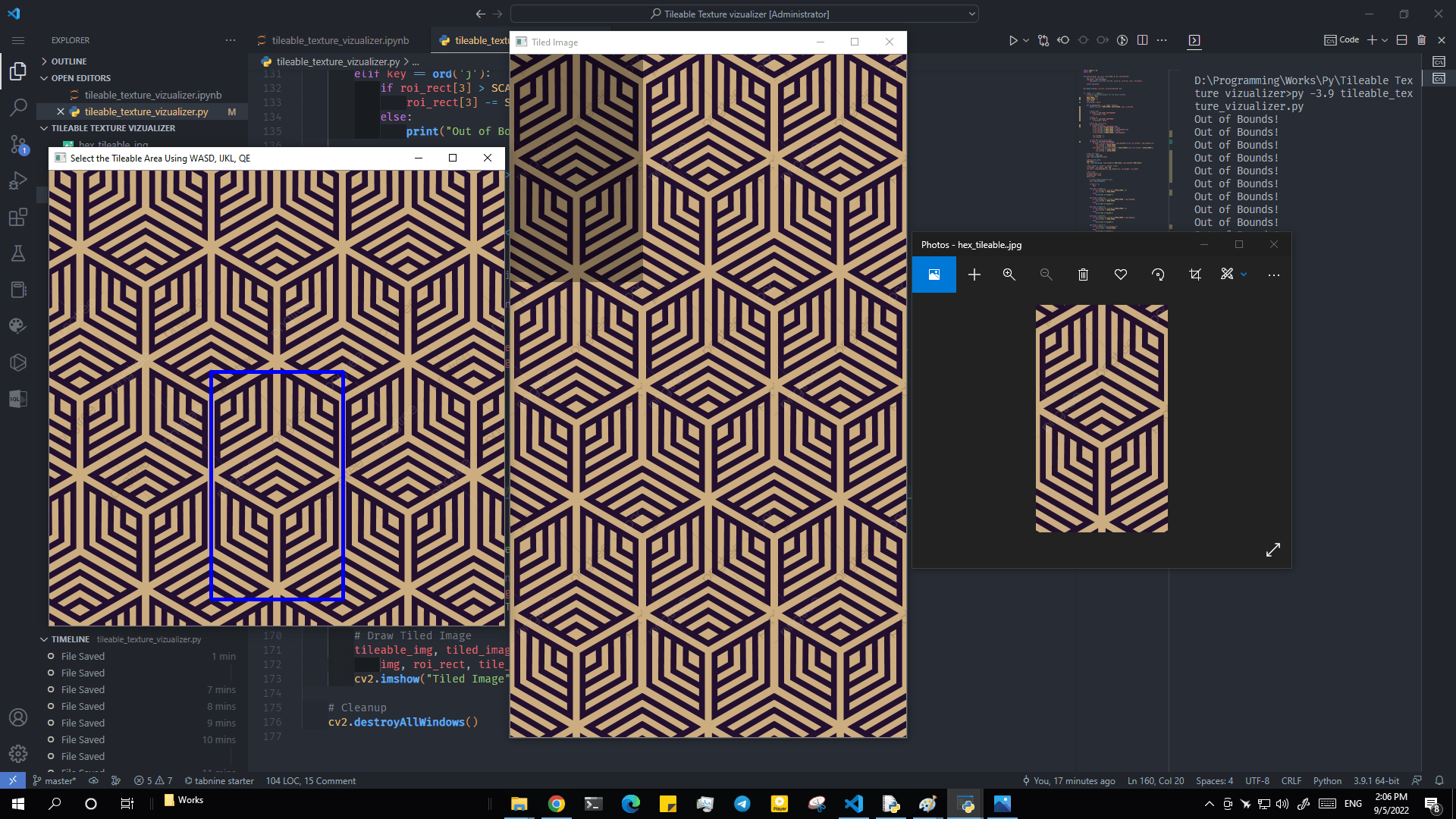Open new terminal with plus icon

point(1372,40)
